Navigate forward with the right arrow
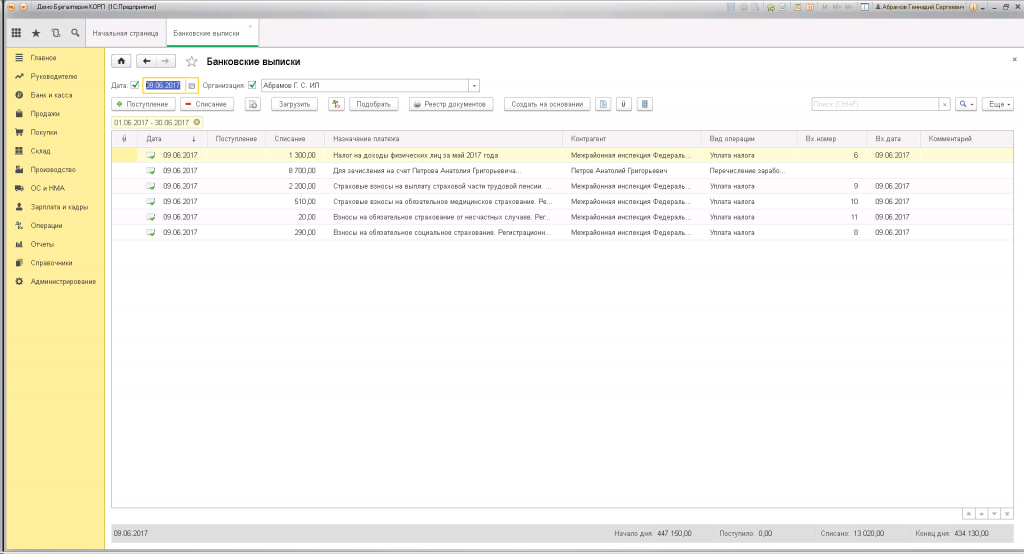The height and width of the screenshot is (554, 1024). (x=166, y=61)
